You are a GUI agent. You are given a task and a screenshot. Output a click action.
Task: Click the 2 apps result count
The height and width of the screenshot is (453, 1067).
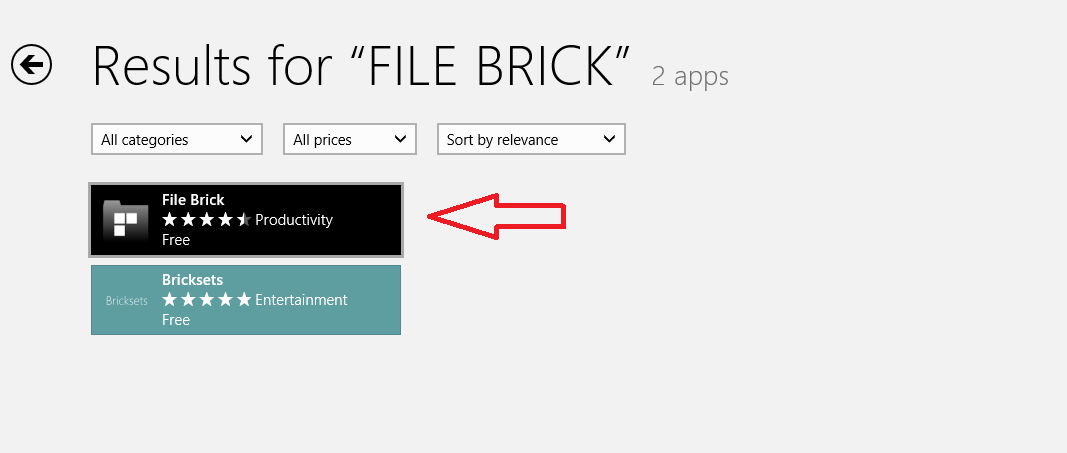click(x=690, y=76)
